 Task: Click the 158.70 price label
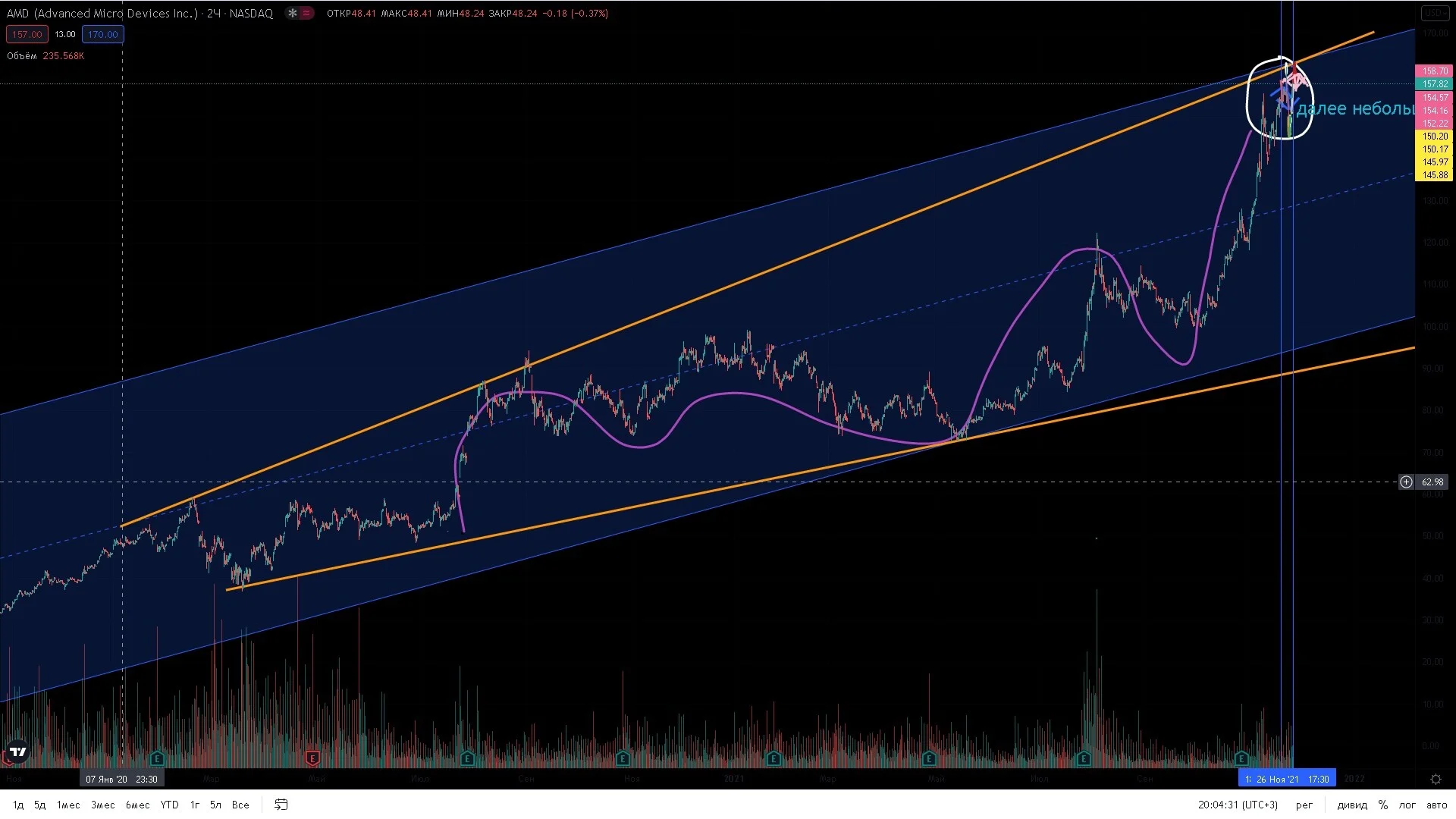pyautogui.click(x=1434, y=71)
